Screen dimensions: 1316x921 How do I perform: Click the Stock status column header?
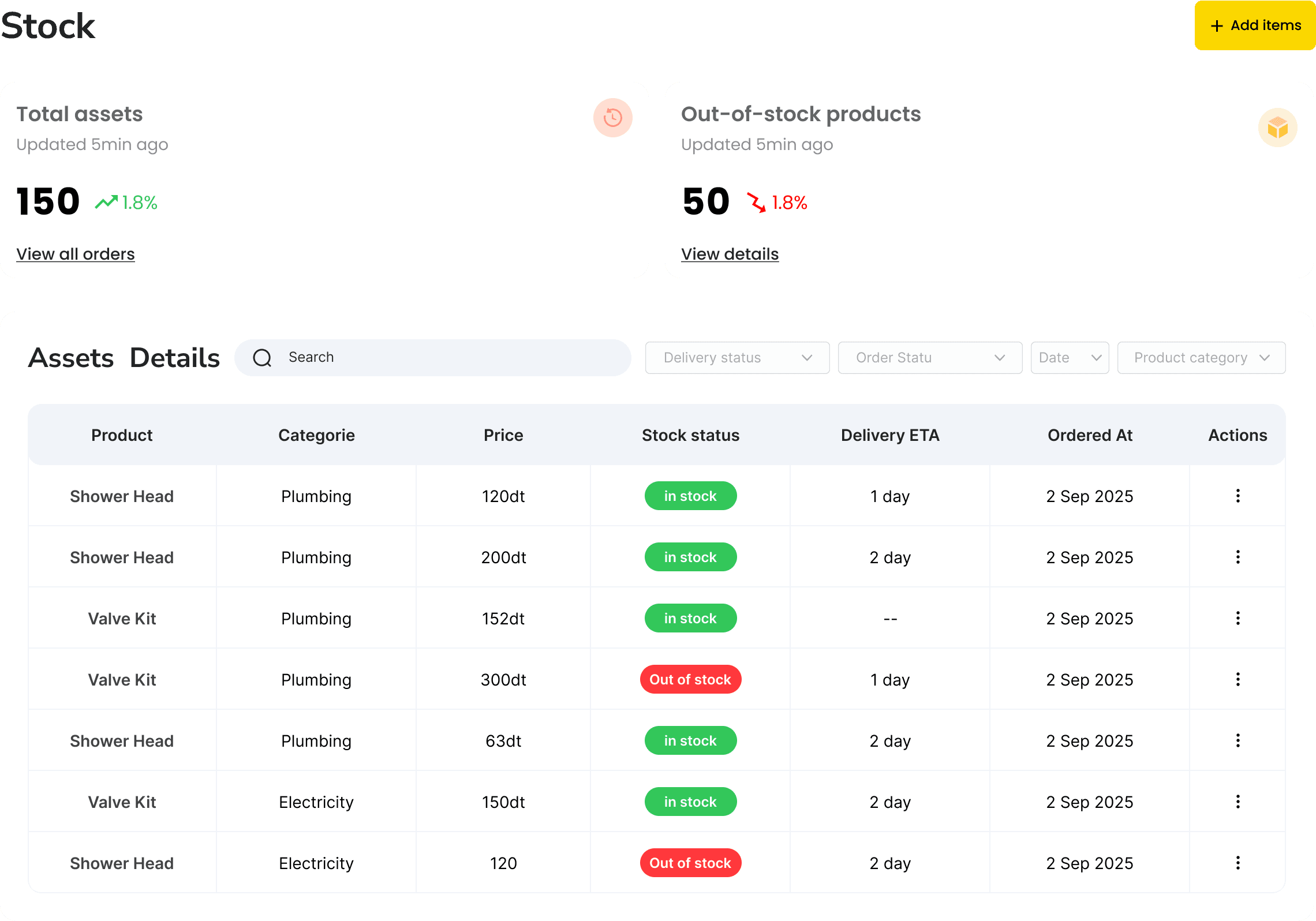point(690,435)
